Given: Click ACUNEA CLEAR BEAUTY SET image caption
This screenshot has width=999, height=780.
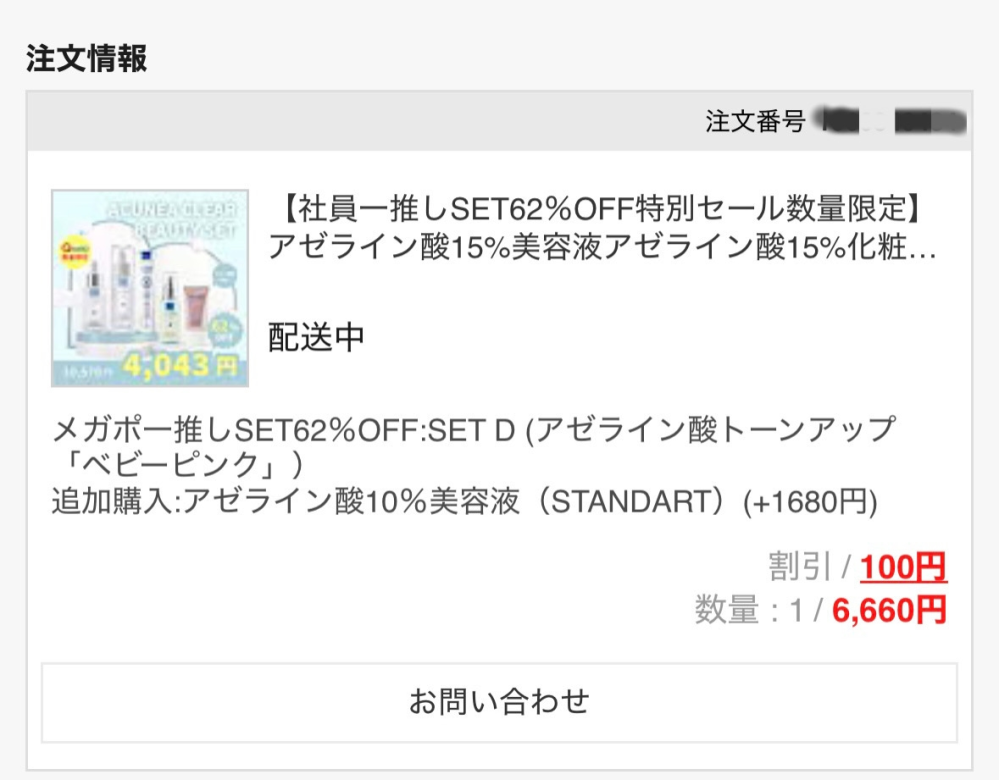Looking at the screenshot, I should coord(173,219).
